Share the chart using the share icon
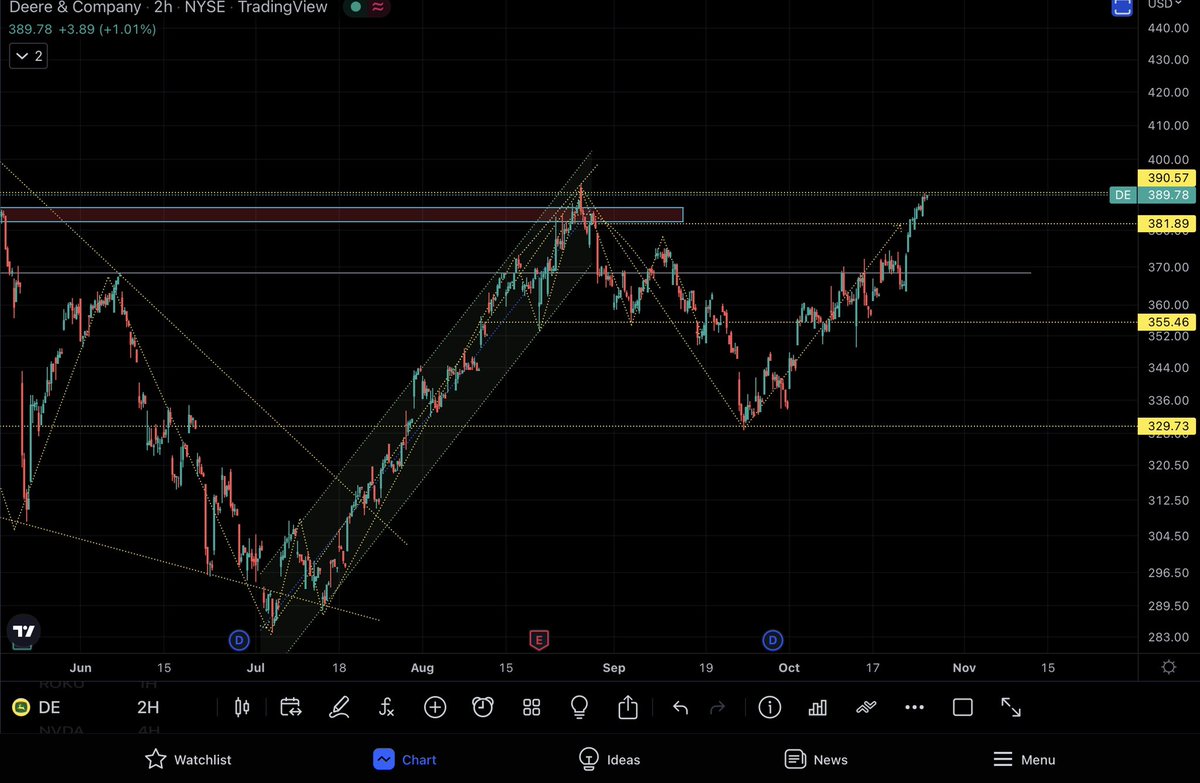 628,708
